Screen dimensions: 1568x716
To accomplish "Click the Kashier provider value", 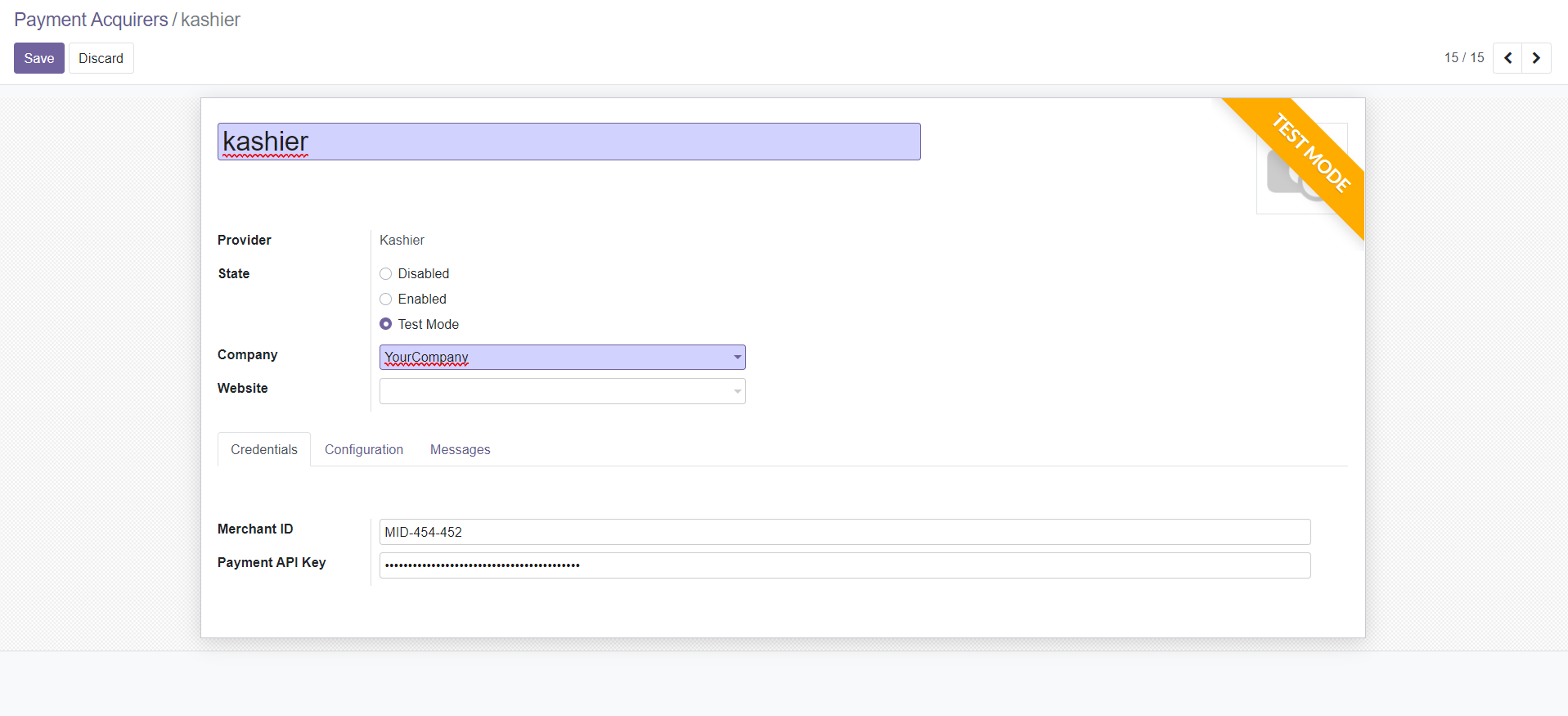I will [x=402, y=241].
